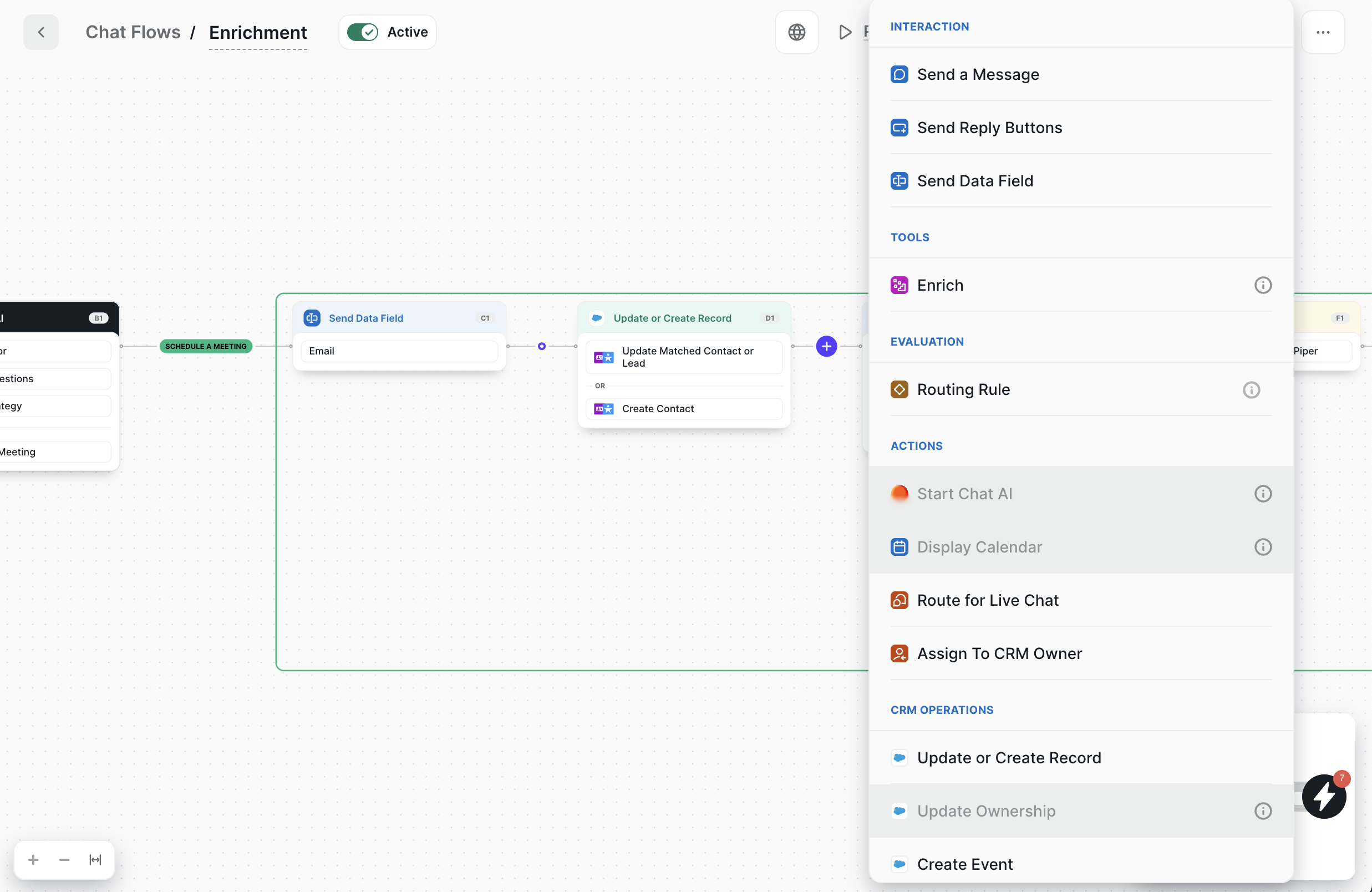Click the play preview triangle icon

tap(845, 32)
